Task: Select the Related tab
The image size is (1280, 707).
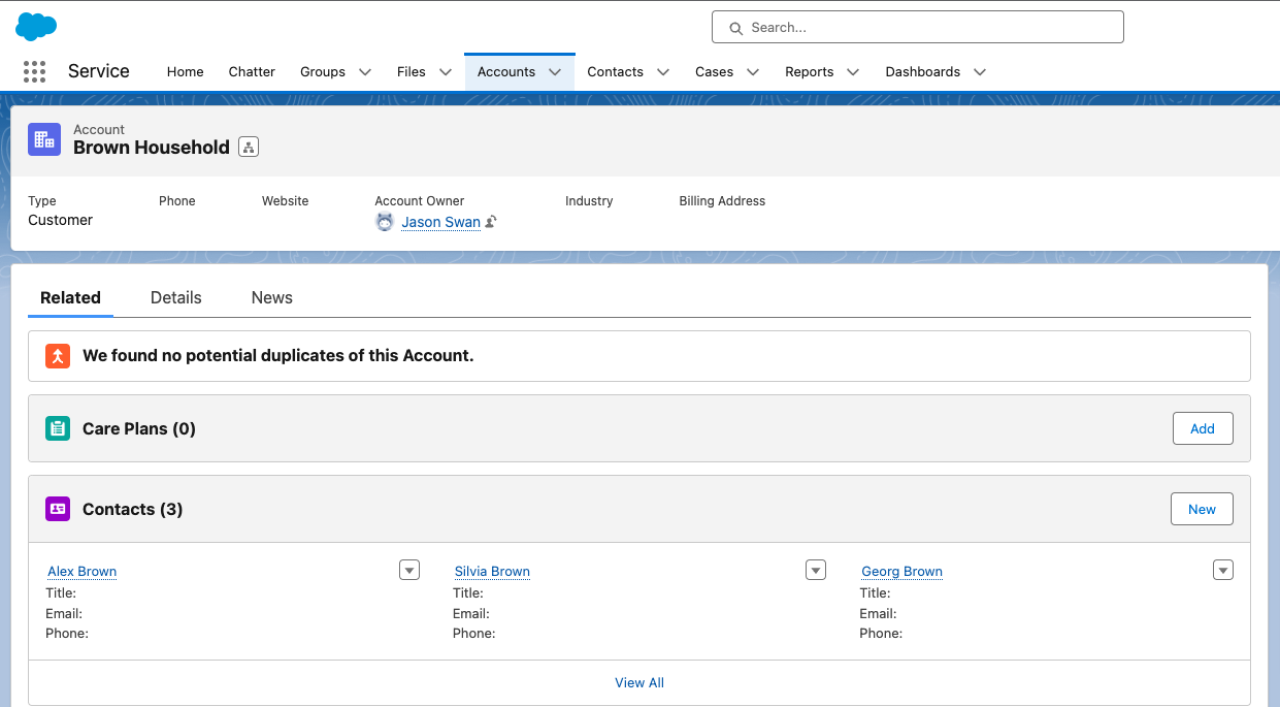Action: pos(70,298)
